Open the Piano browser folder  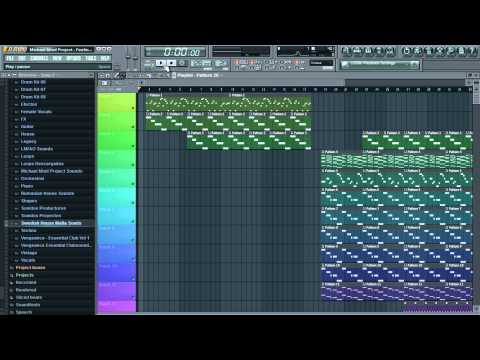click(x=27, y=186)
